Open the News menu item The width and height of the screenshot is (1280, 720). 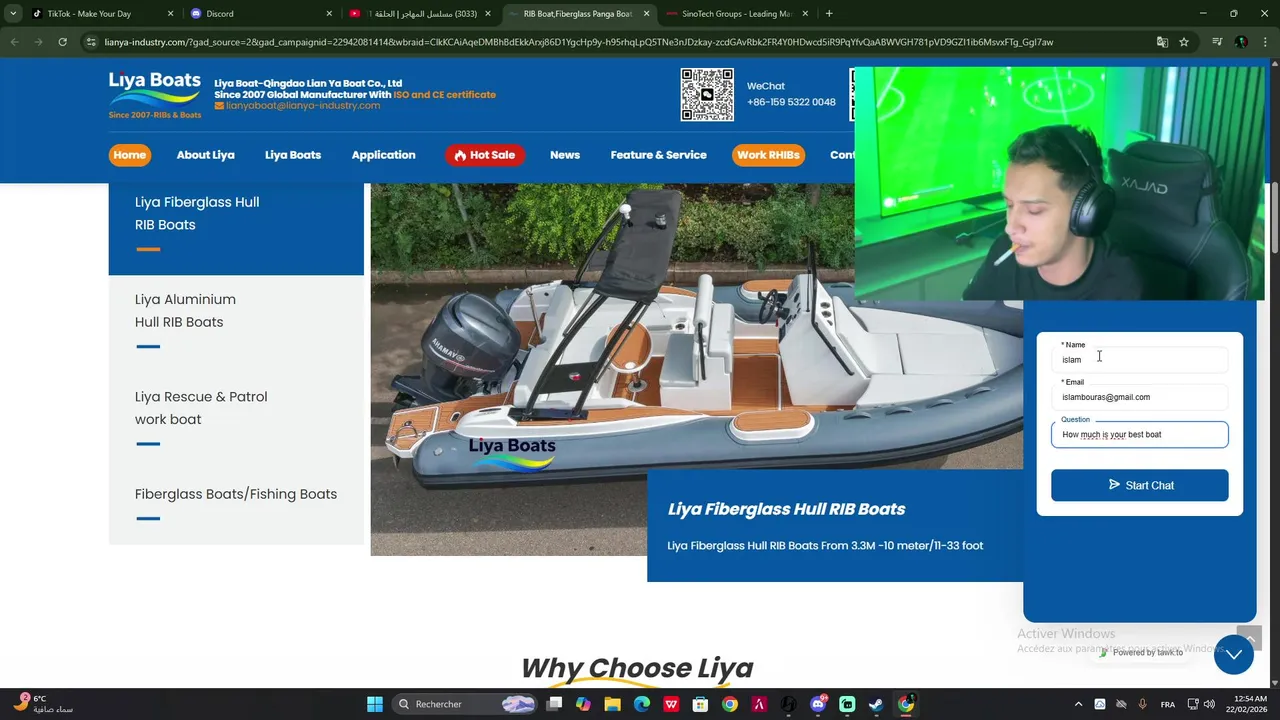click(565, 155)
